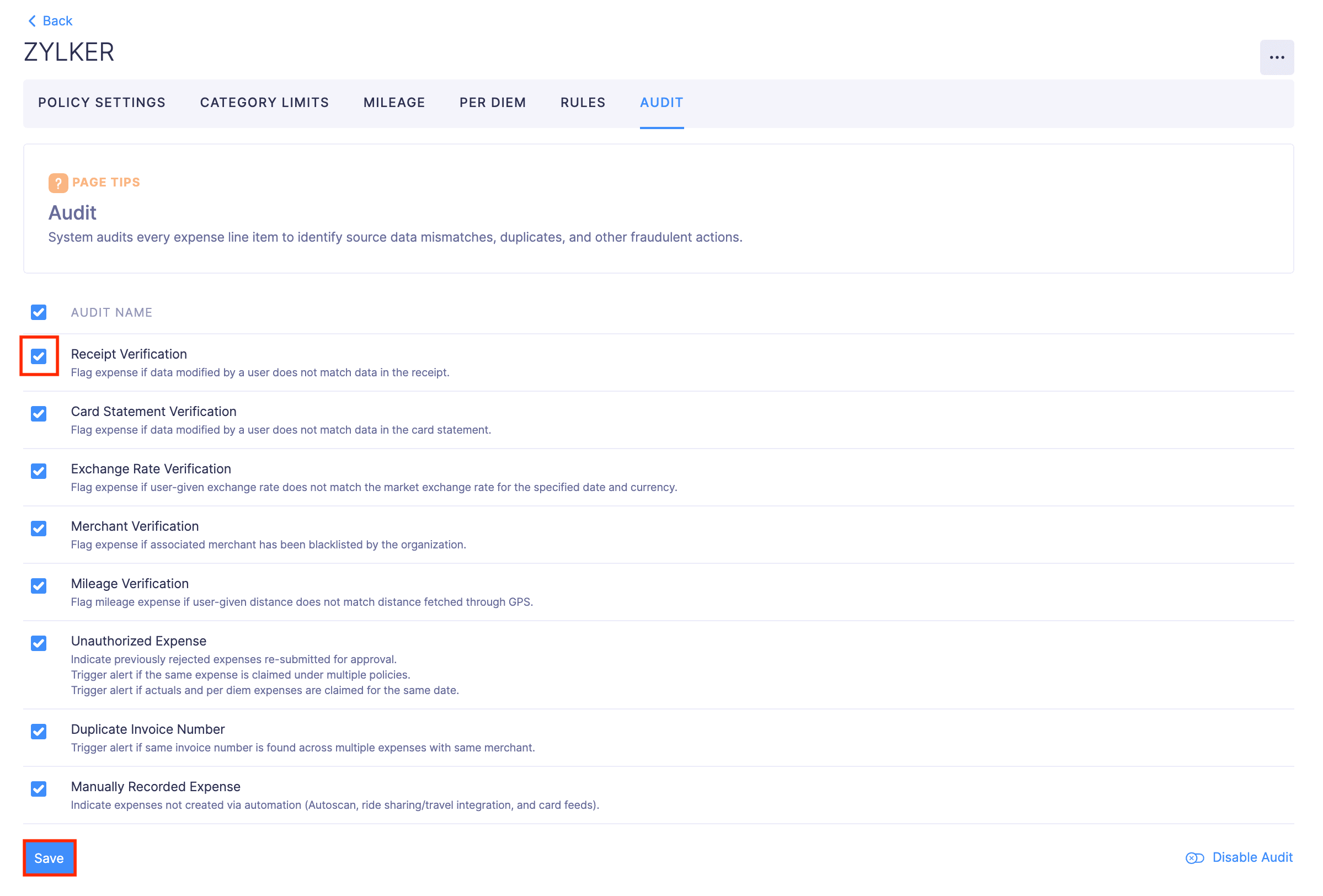Disable the Merchant Verification audit checkbox
The width and height of the screenshot is (1323, 896).
coord(39,529)
